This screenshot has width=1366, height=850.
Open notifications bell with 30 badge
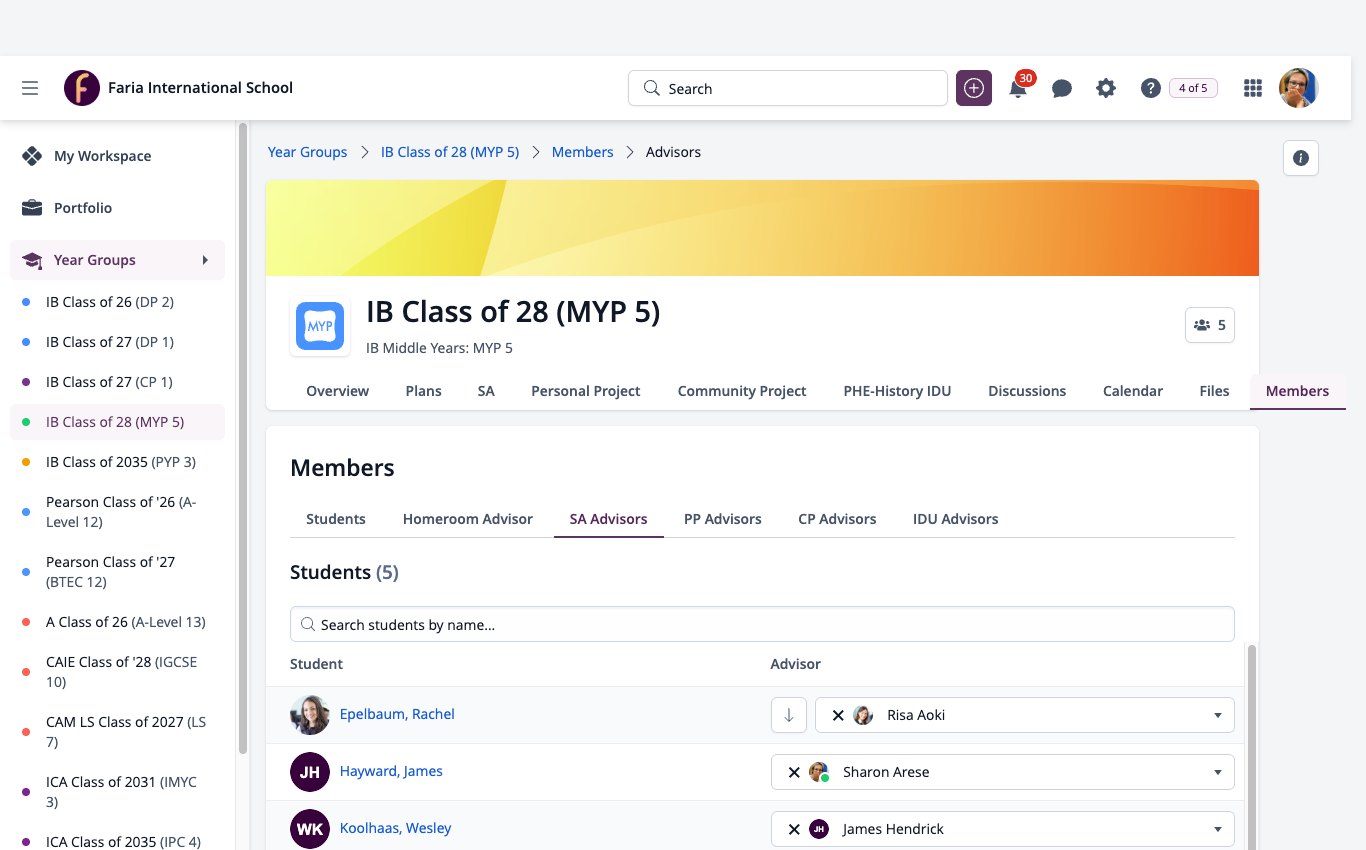tap(1018, 88)
